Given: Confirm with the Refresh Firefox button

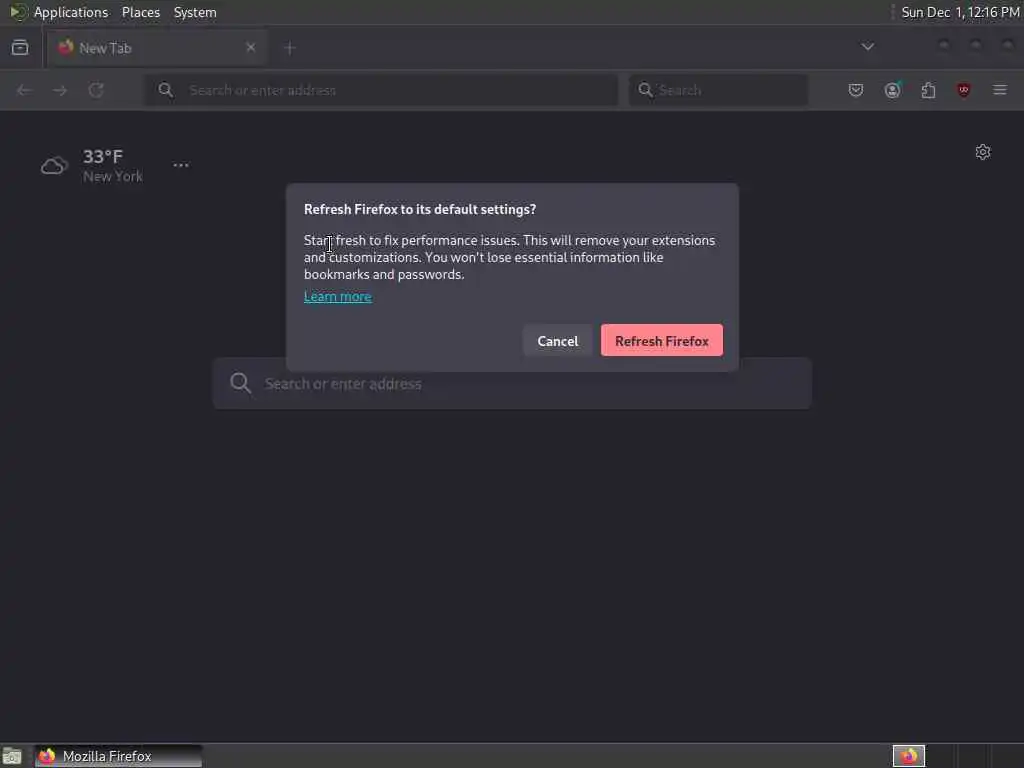Looking at the screenshot, I should pos(662,340).
